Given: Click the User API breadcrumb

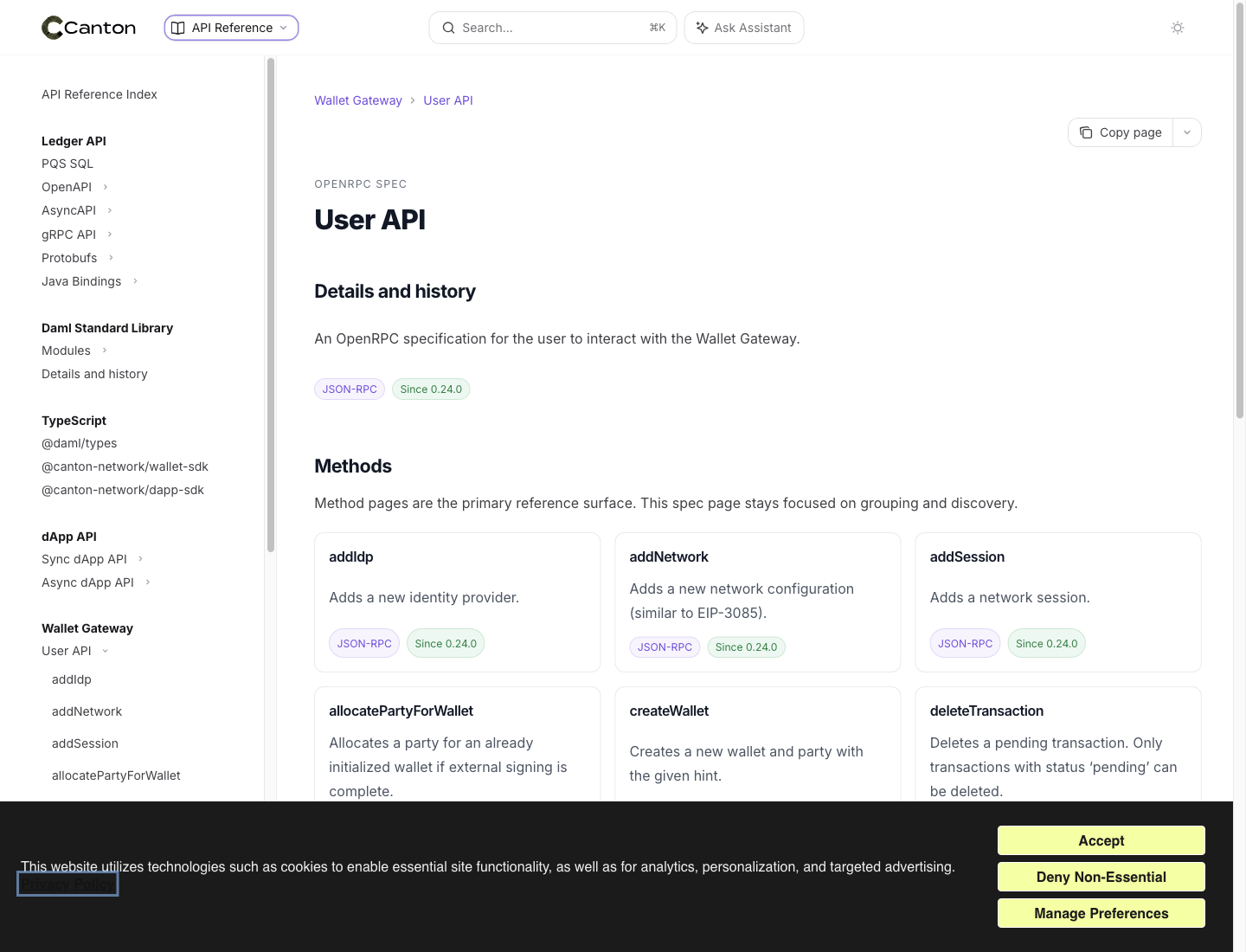Looking at the screenshot, I should [x=448, y=100].
